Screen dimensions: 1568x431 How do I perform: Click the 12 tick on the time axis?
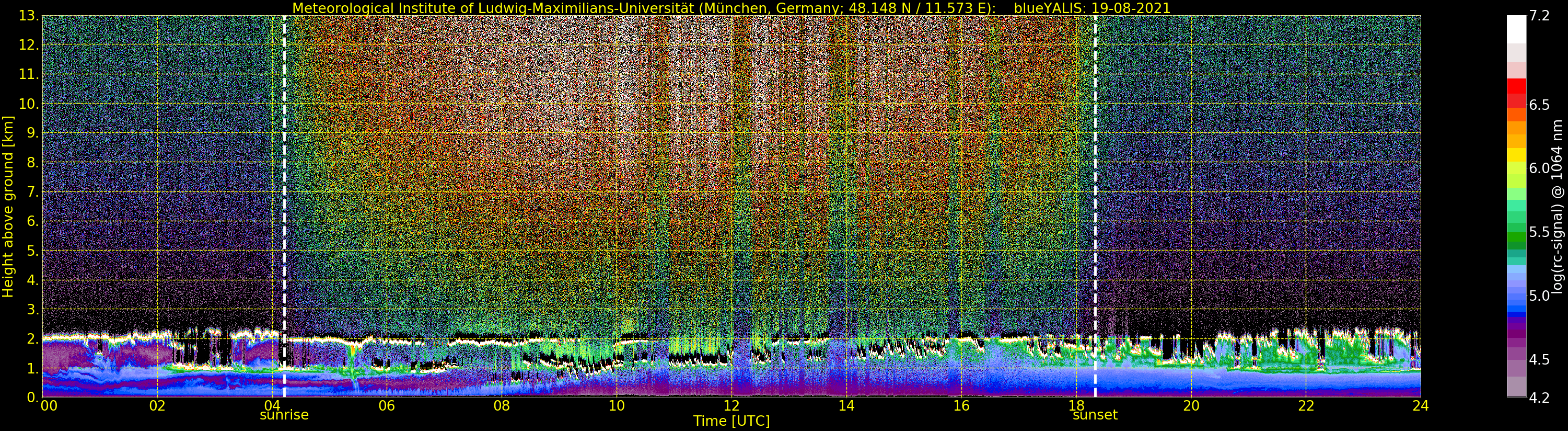tap(731, 406)
